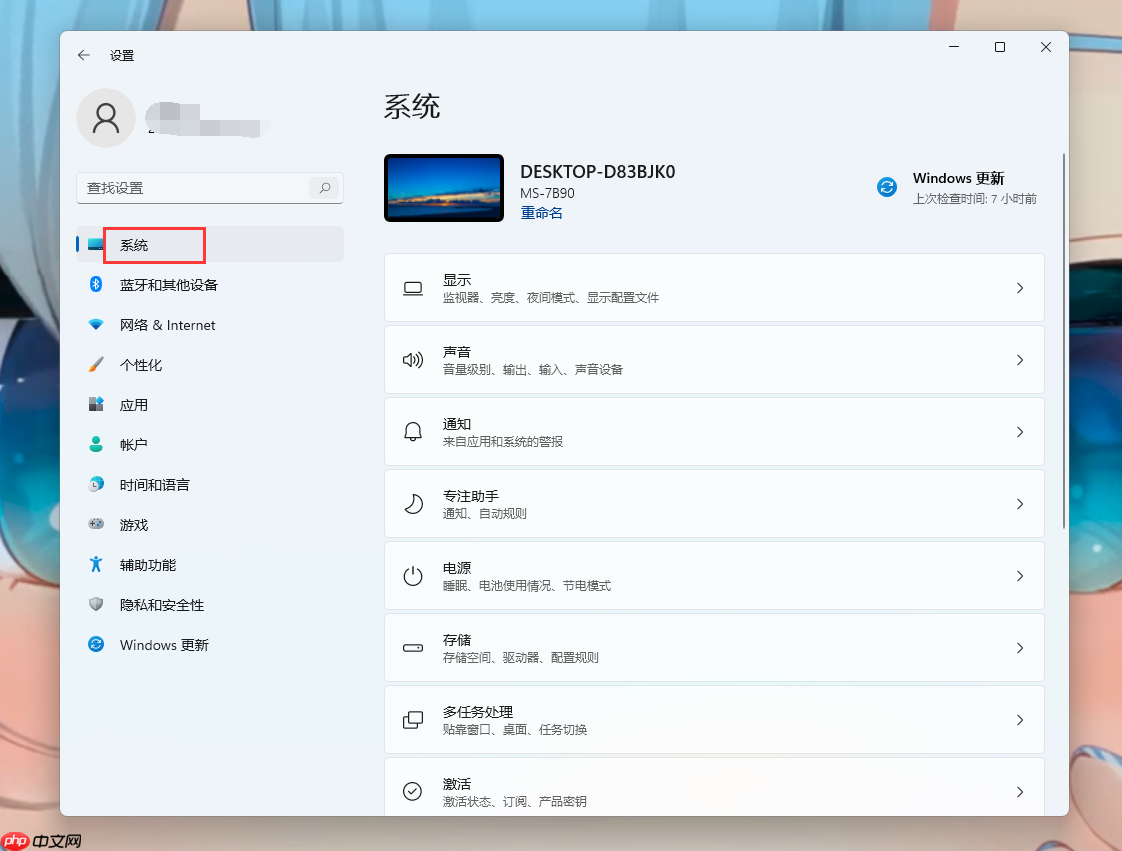Viewport: 1122px width, 851px height.
Task: Click the speaker icon for Sound settings
Action: (413, 360)
